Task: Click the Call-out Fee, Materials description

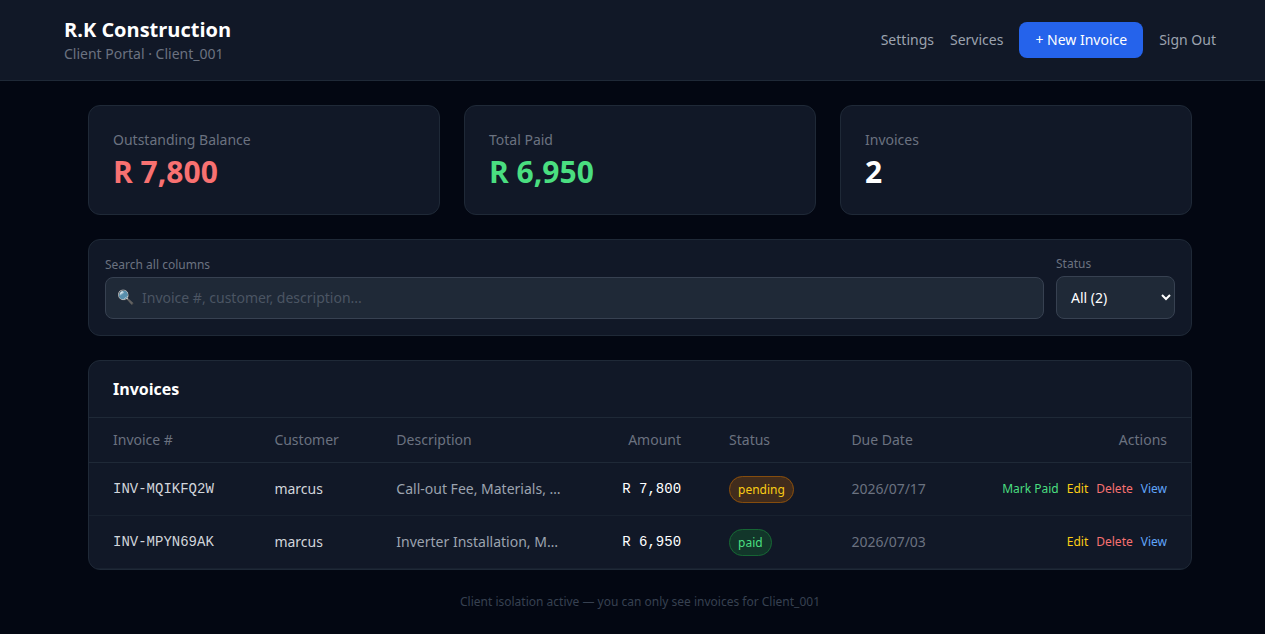Action: (478, 489)
